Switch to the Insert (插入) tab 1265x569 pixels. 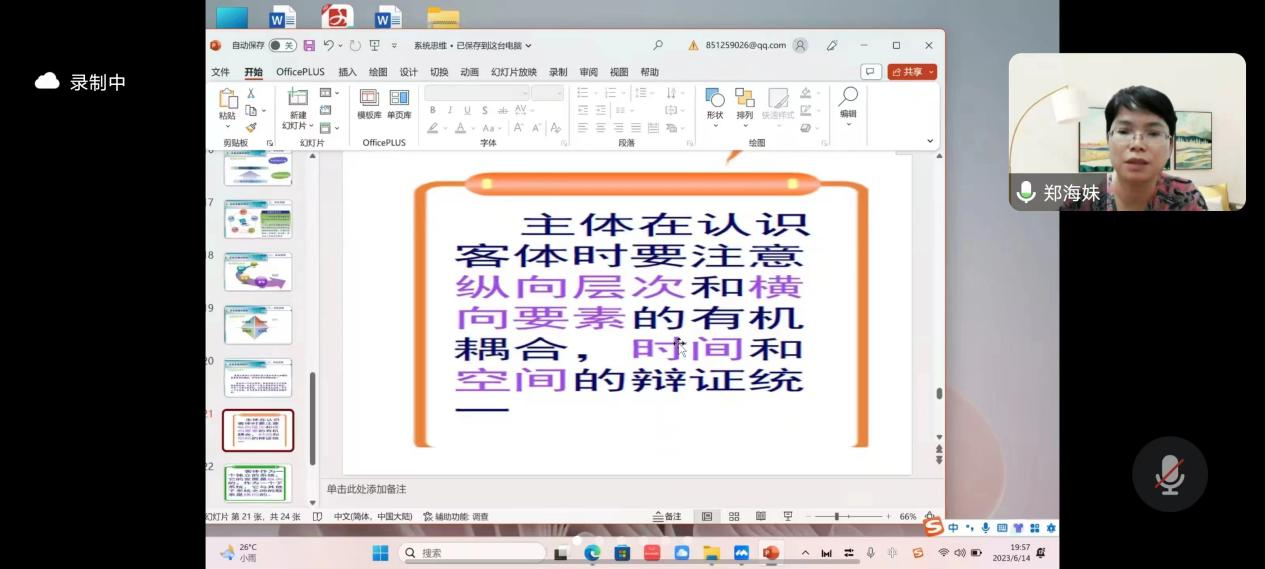(347, 72)
